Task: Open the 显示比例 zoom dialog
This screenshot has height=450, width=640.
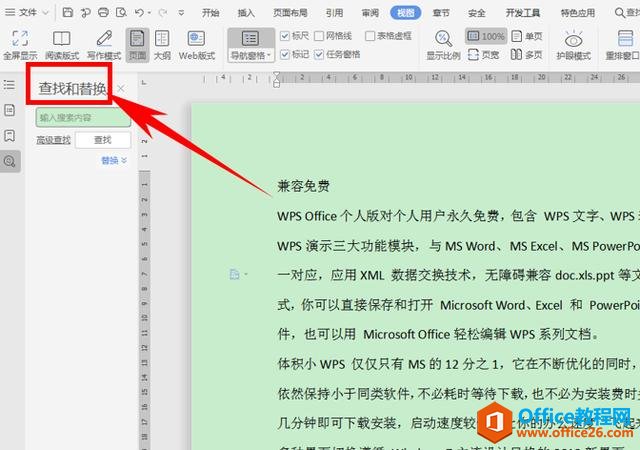Action: (x=443, y=44)
